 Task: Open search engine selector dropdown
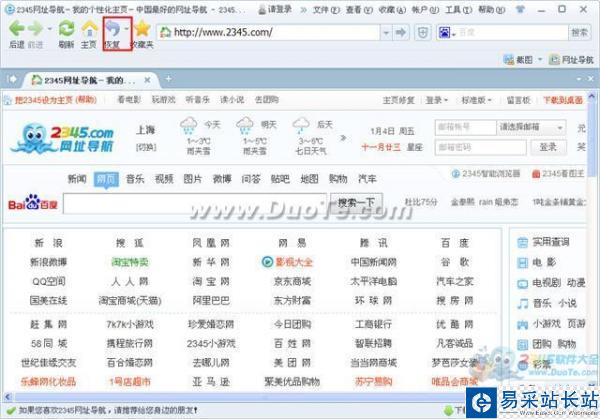point(454,34)
